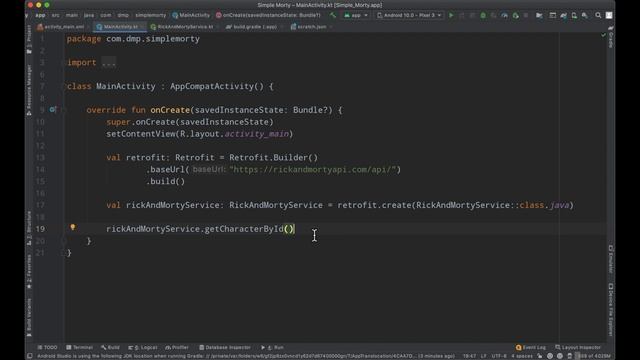Open the Project tool window
640x360 pixels.
(29, 39)
